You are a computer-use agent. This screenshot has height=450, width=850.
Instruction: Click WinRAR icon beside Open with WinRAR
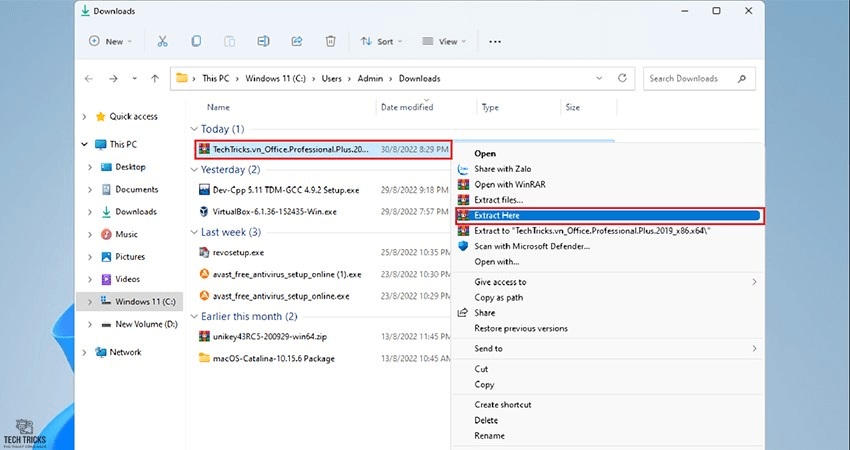coord(463,184)
